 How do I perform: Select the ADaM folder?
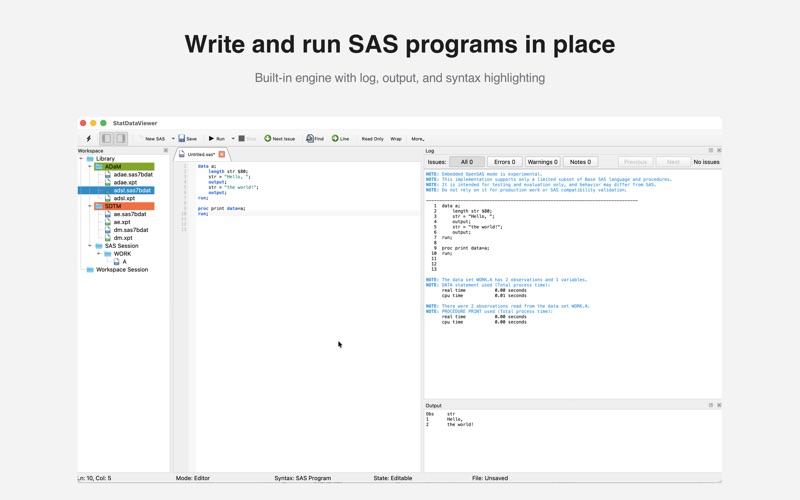[124, 166]
